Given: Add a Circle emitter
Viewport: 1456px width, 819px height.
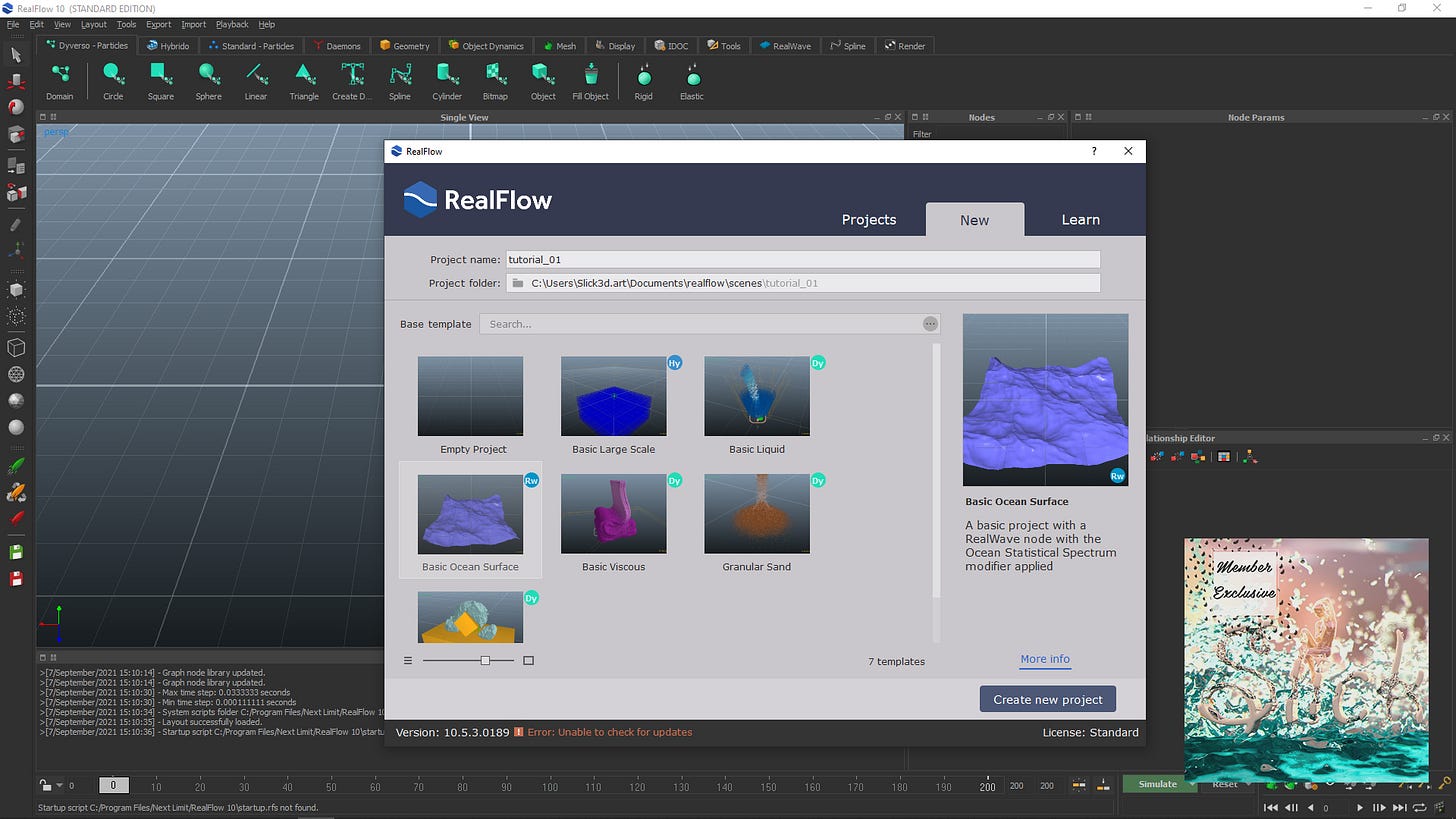Looking at the screenshot, I should click(113, 80).
